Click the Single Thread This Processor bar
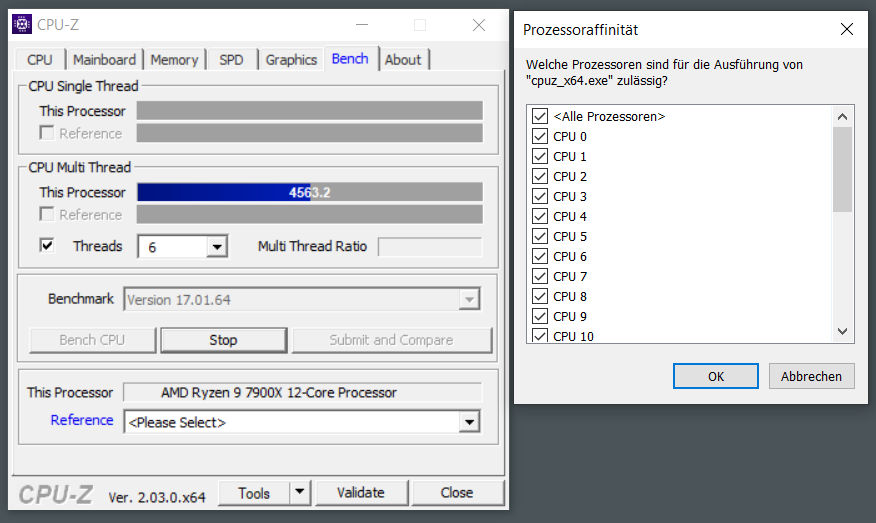Viewport: 876px width, 523px height. 310,111
